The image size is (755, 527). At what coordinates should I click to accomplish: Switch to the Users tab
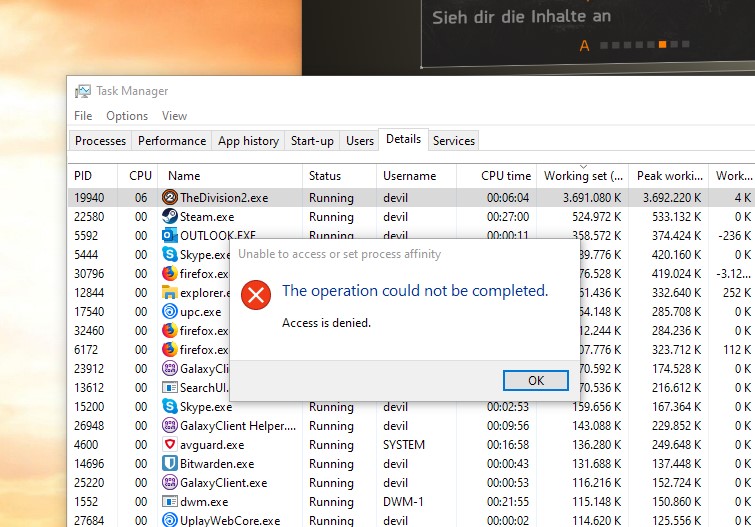pos(360,141)
